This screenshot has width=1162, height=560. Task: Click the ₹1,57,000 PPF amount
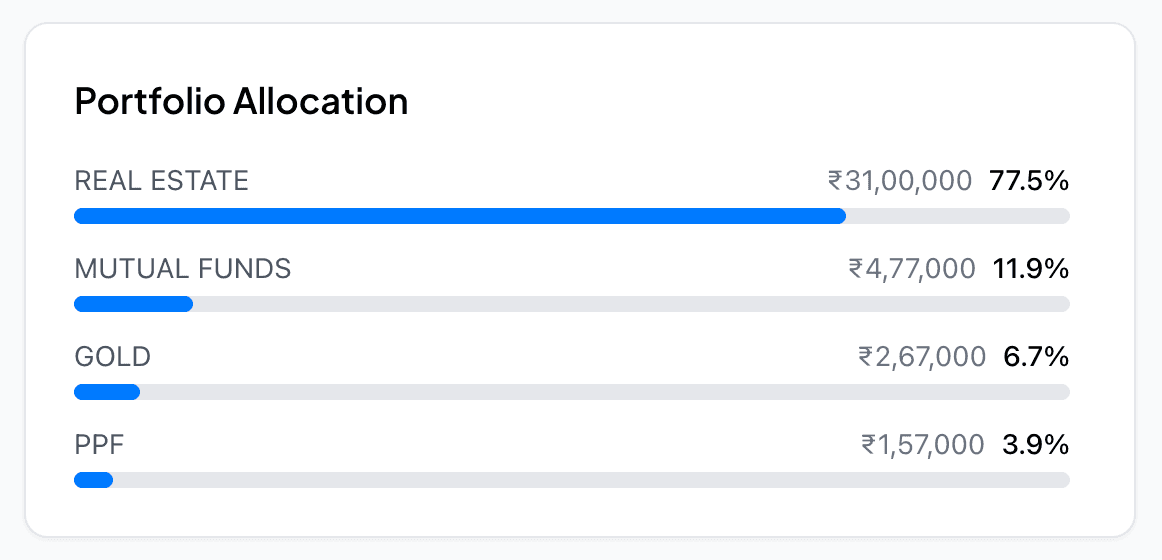click(923, 444)
